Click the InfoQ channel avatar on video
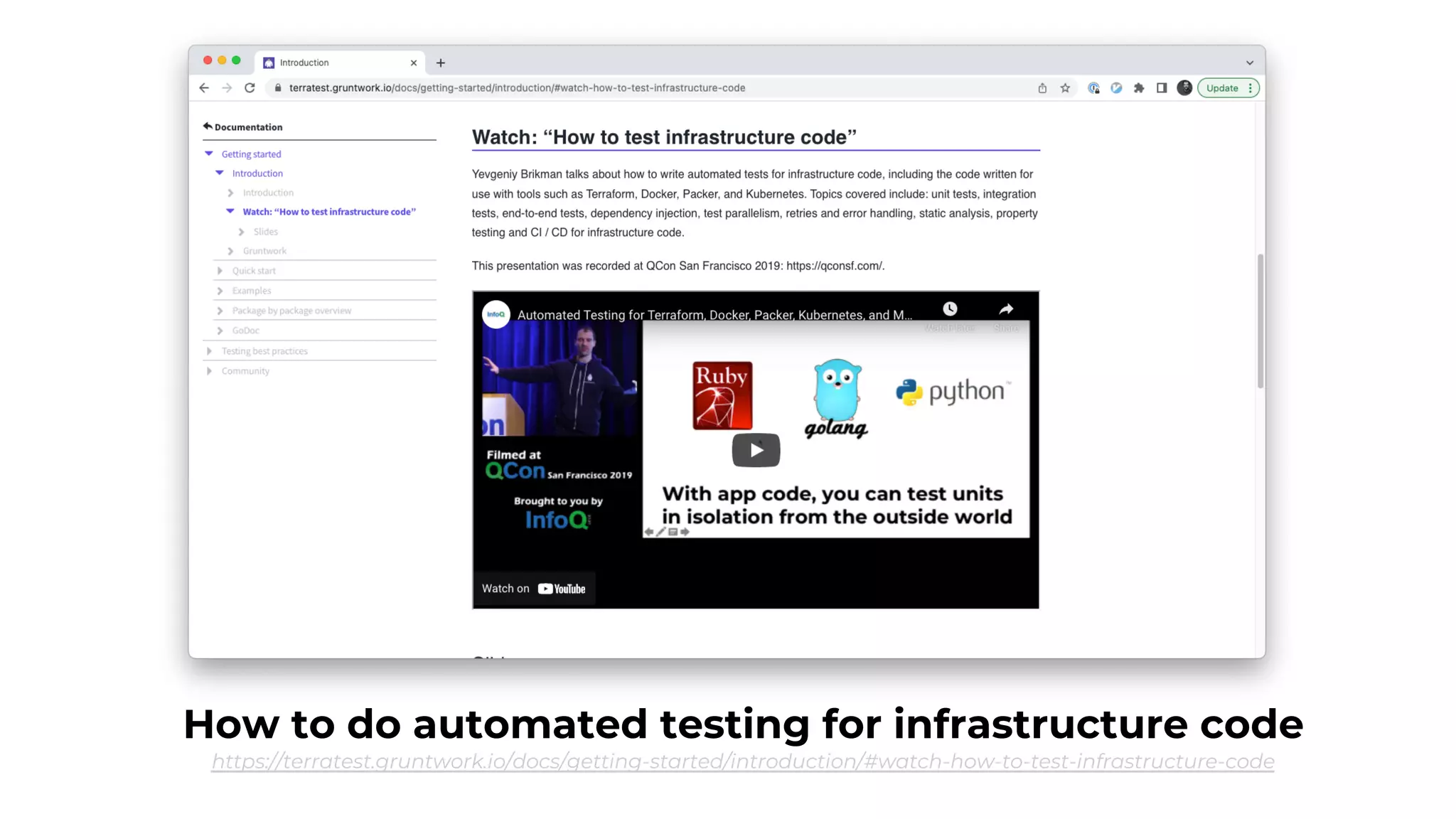 point(496,314)
